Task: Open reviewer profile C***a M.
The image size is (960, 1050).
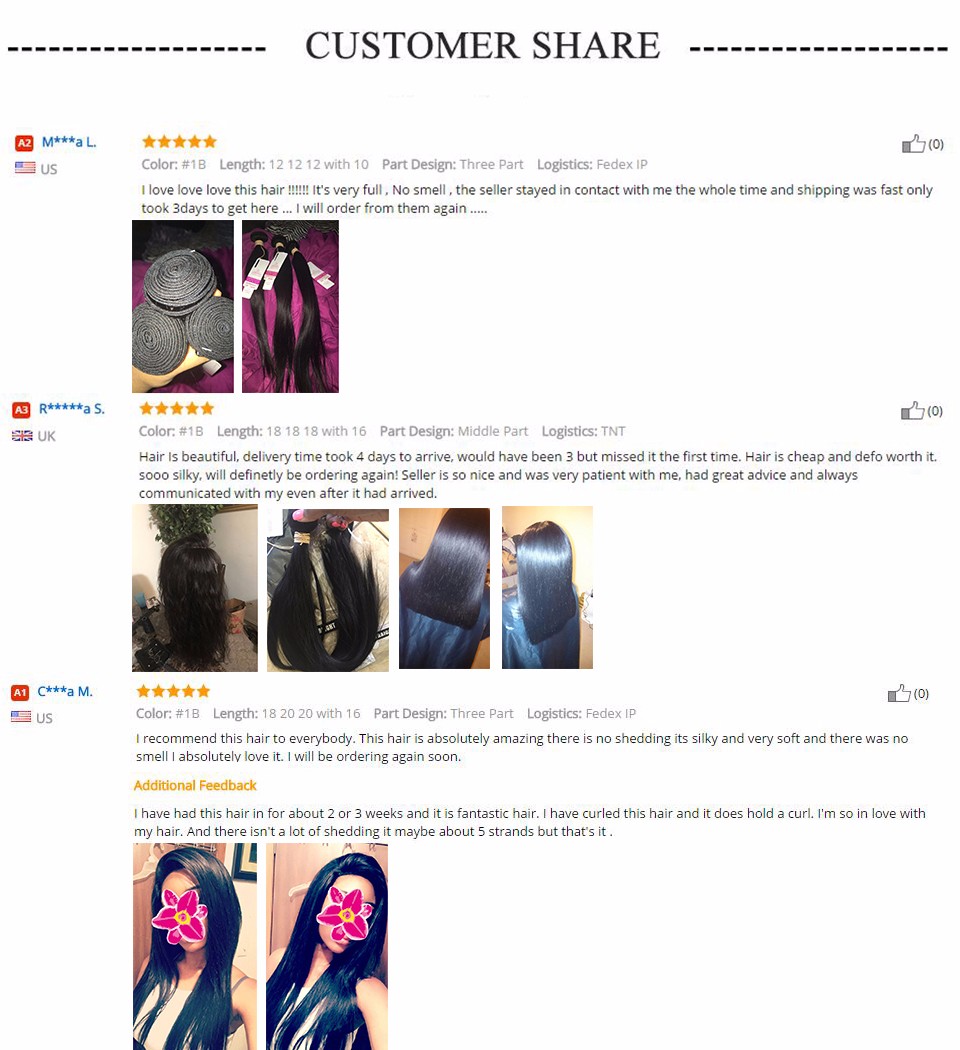Action: click(65, 691)
